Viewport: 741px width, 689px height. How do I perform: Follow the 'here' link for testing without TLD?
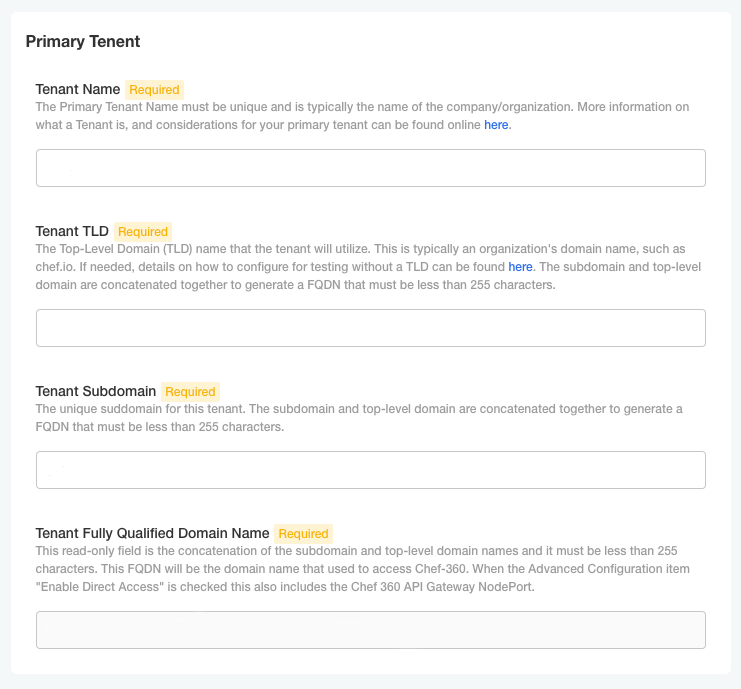(520, 267)
